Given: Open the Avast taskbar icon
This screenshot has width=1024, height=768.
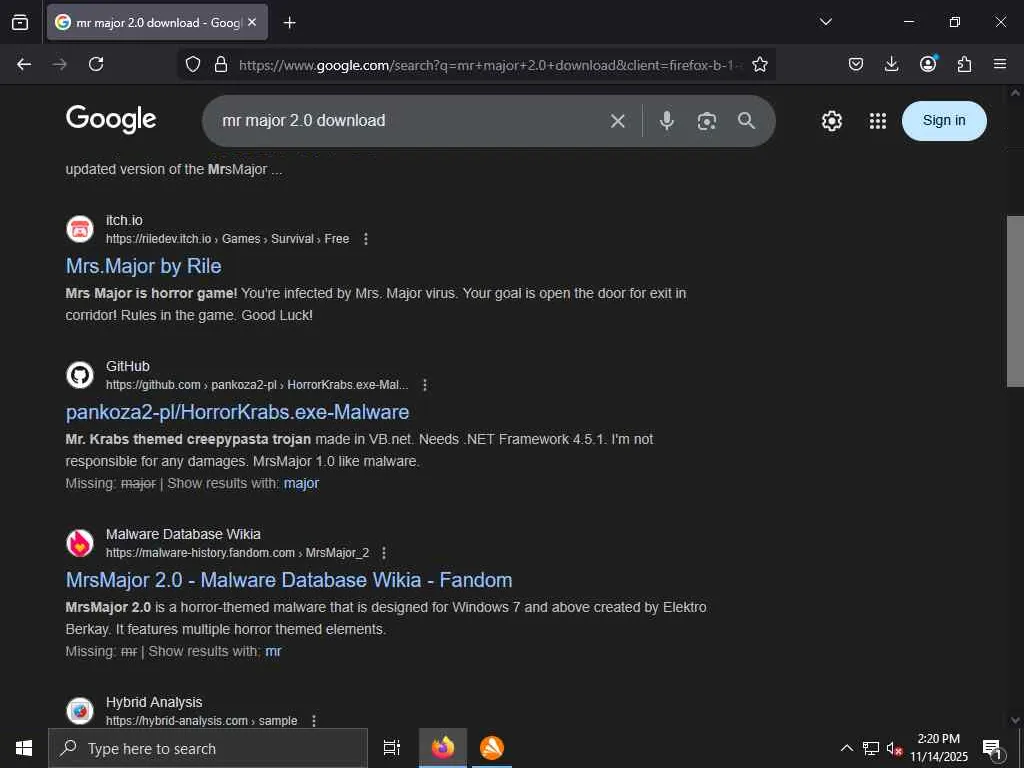Looking at the screenshot, I should pos(492,748).
